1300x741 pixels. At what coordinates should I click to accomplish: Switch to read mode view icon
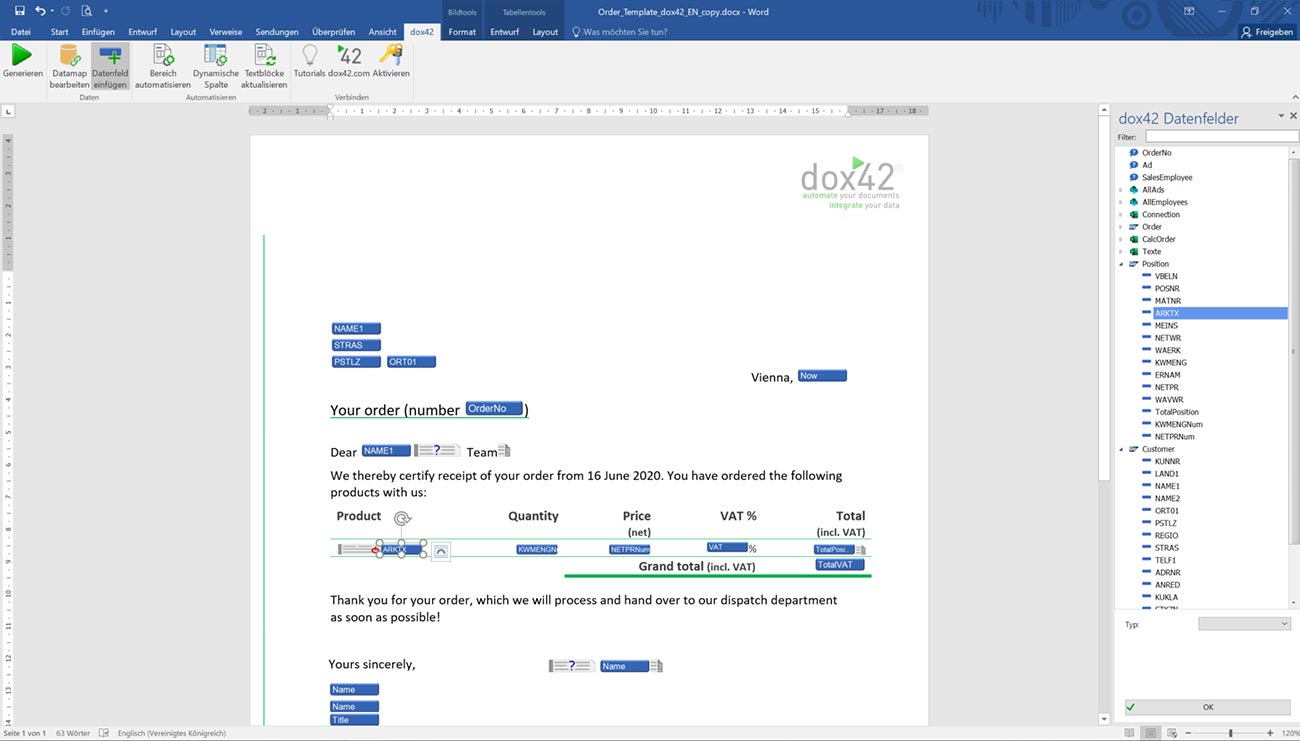(1129, 733)
